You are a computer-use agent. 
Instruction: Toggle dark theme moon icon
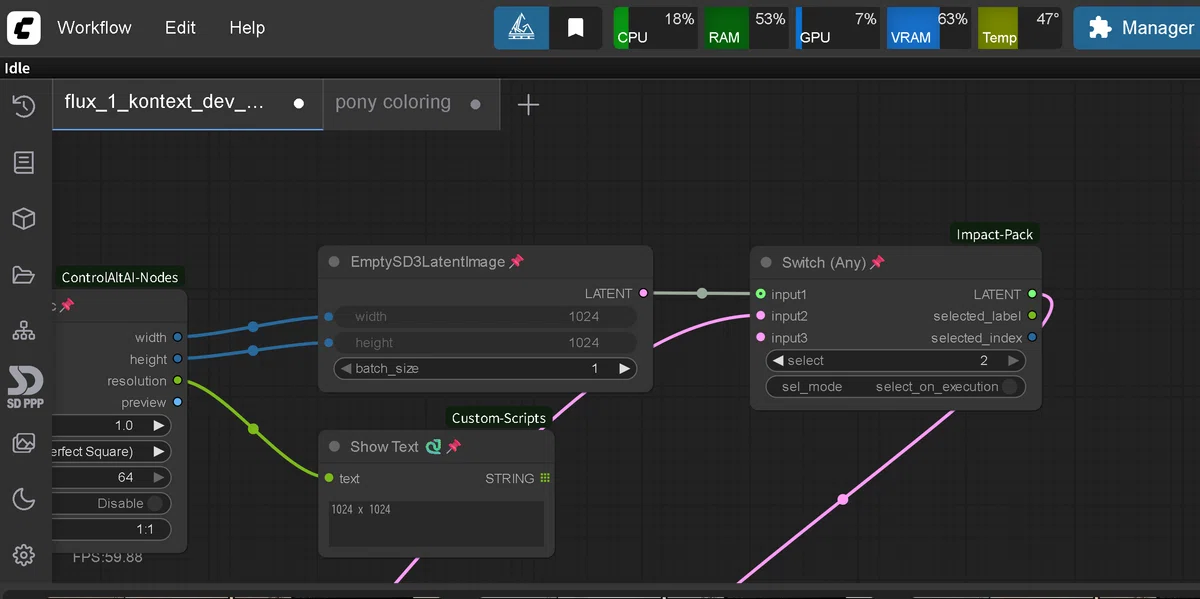coord(24,499)
